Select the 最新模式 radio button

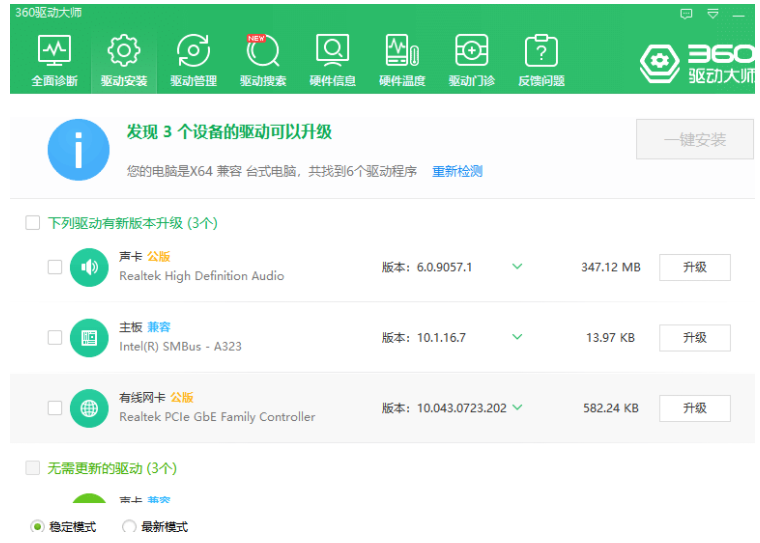coord(129,527)
